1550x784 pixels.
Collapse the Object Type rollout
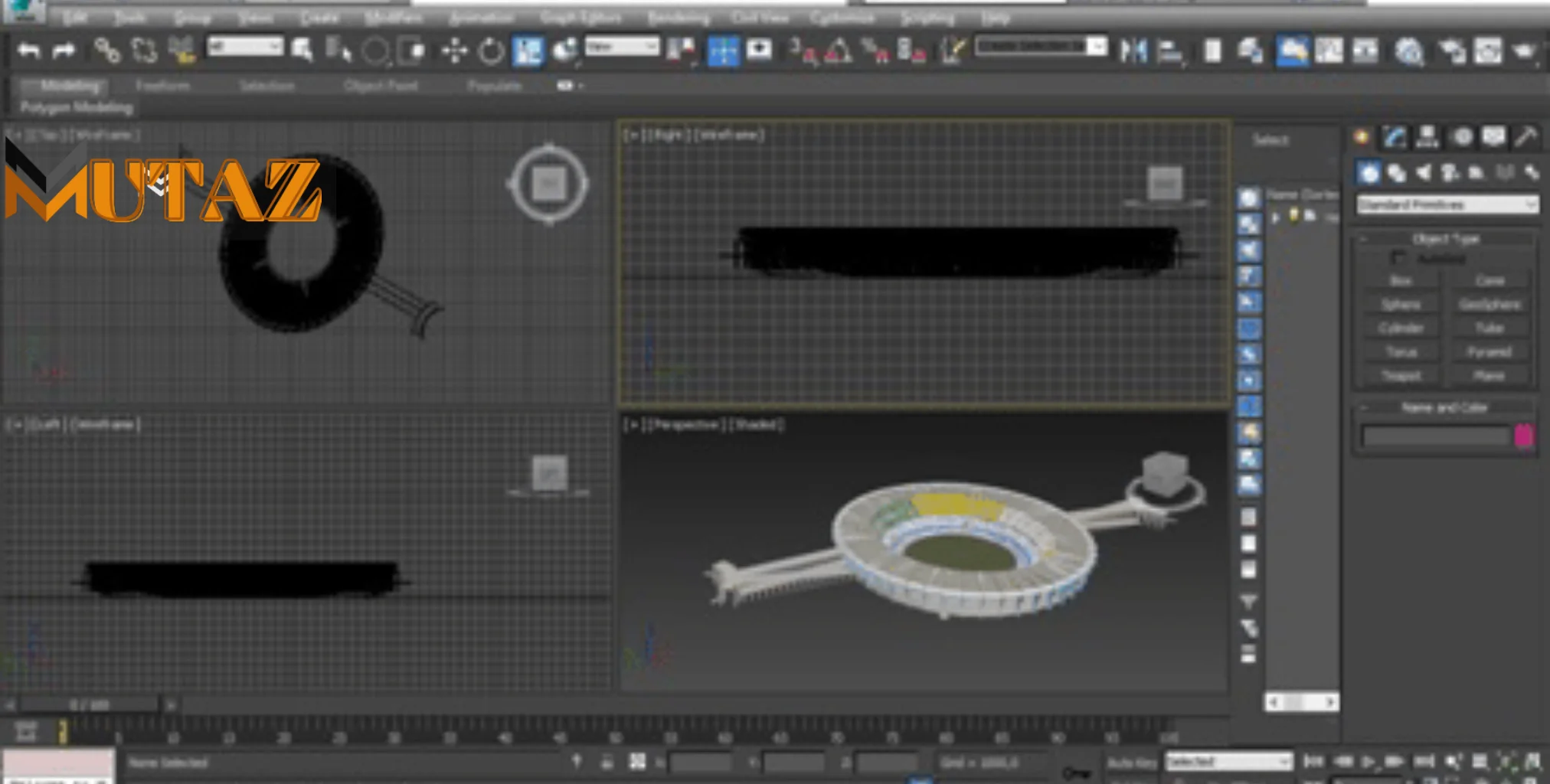coord(1446,239)
